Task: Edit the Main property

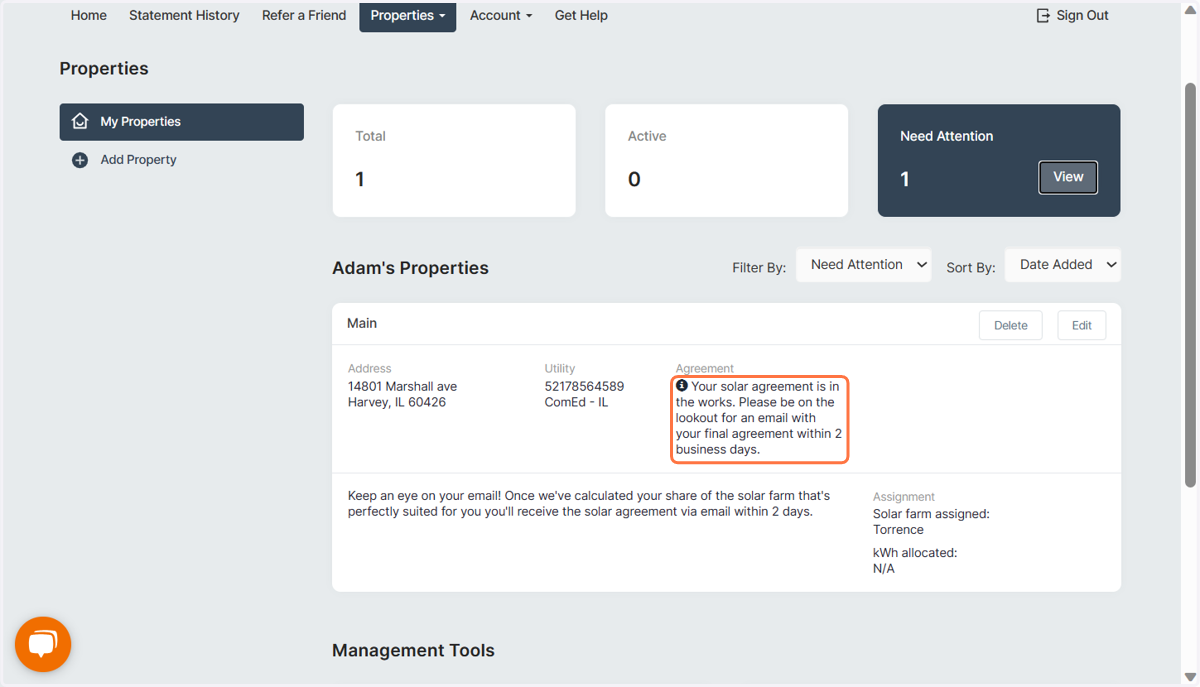Action: point(1082,325)
